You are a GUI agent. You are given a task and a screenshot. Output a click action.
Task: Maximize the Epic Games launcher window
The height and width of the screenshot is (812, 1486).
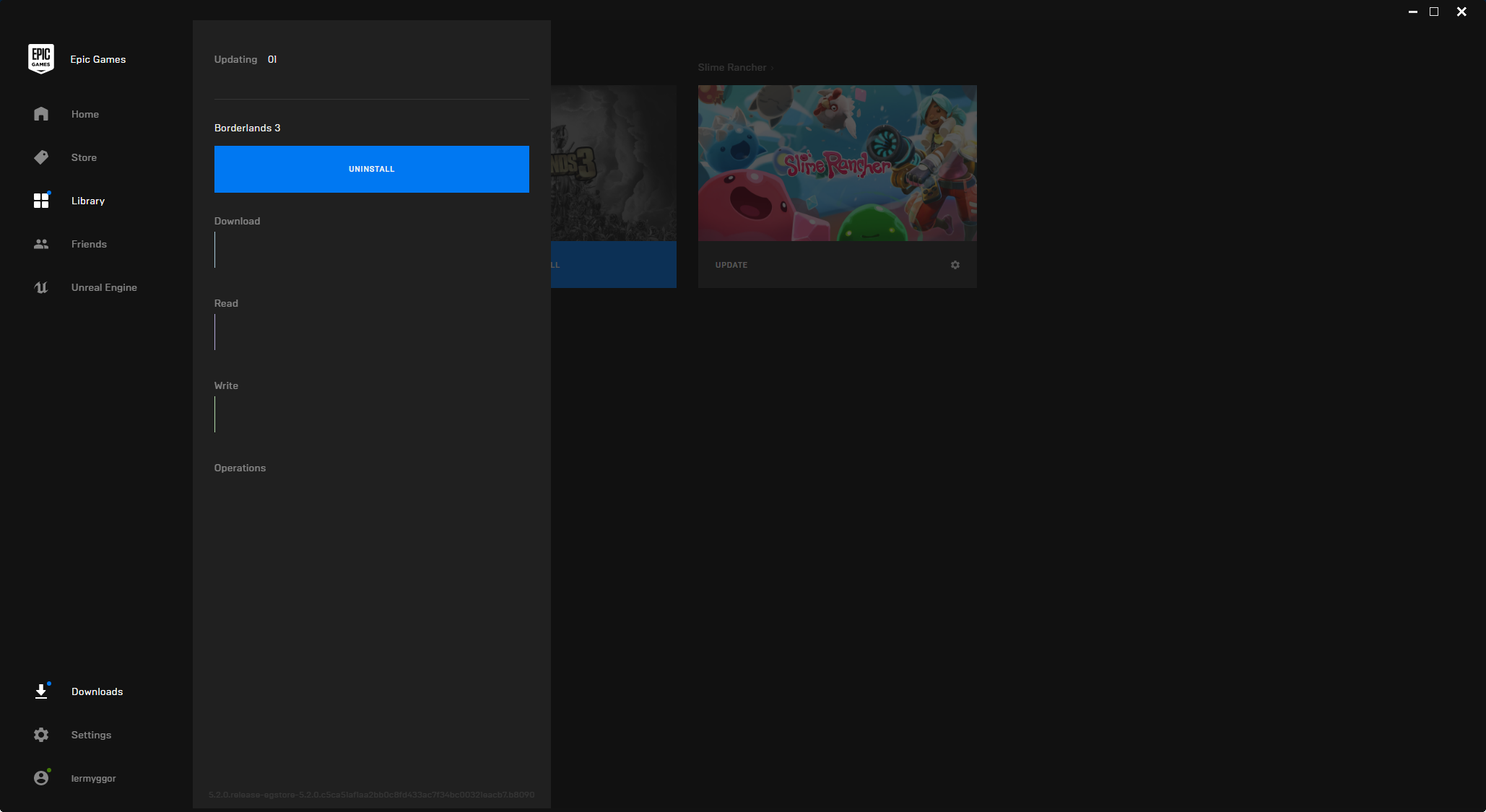pyautogui.click(x=1434, y=12)
